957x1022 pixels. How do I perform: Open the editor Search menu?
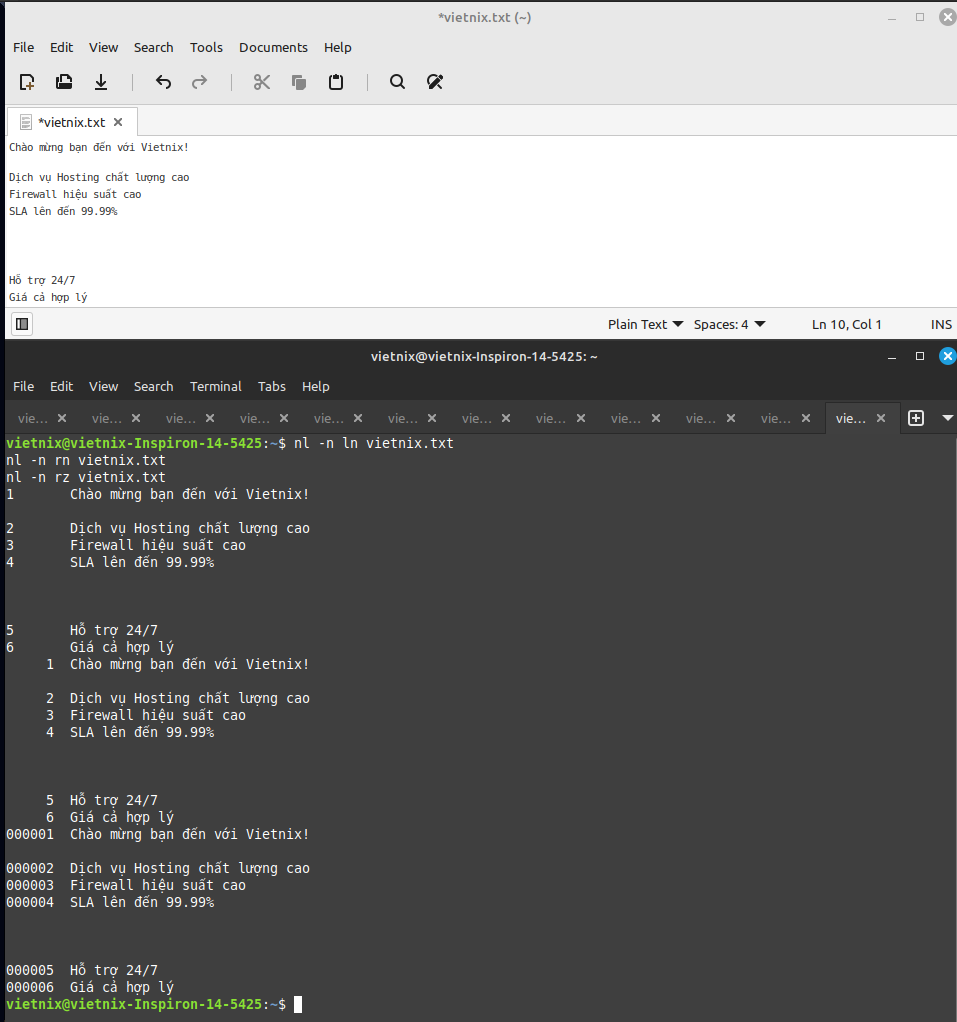point(154,48)
